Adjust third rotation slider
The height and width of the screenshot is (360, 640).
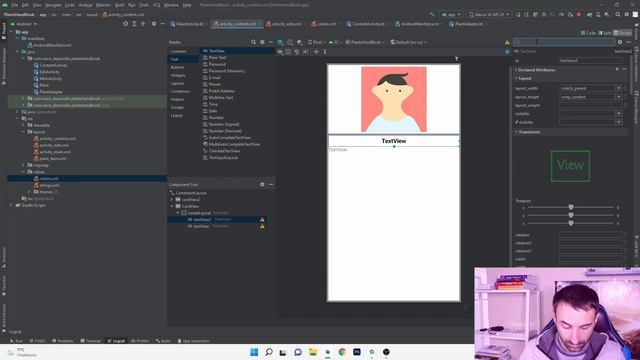571,223
